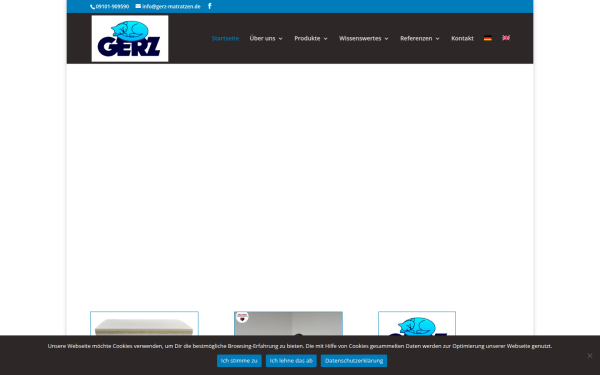Decline cookies with Ich lehne das ab
The width and height of the screenshot is (600, 375).
291,361
